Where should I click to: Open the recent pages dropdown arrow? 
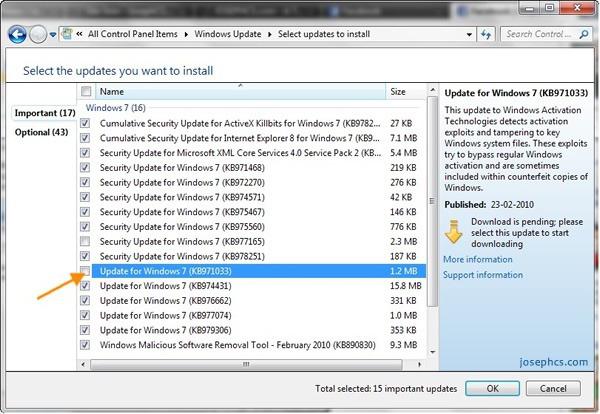(x=53, y=35)
